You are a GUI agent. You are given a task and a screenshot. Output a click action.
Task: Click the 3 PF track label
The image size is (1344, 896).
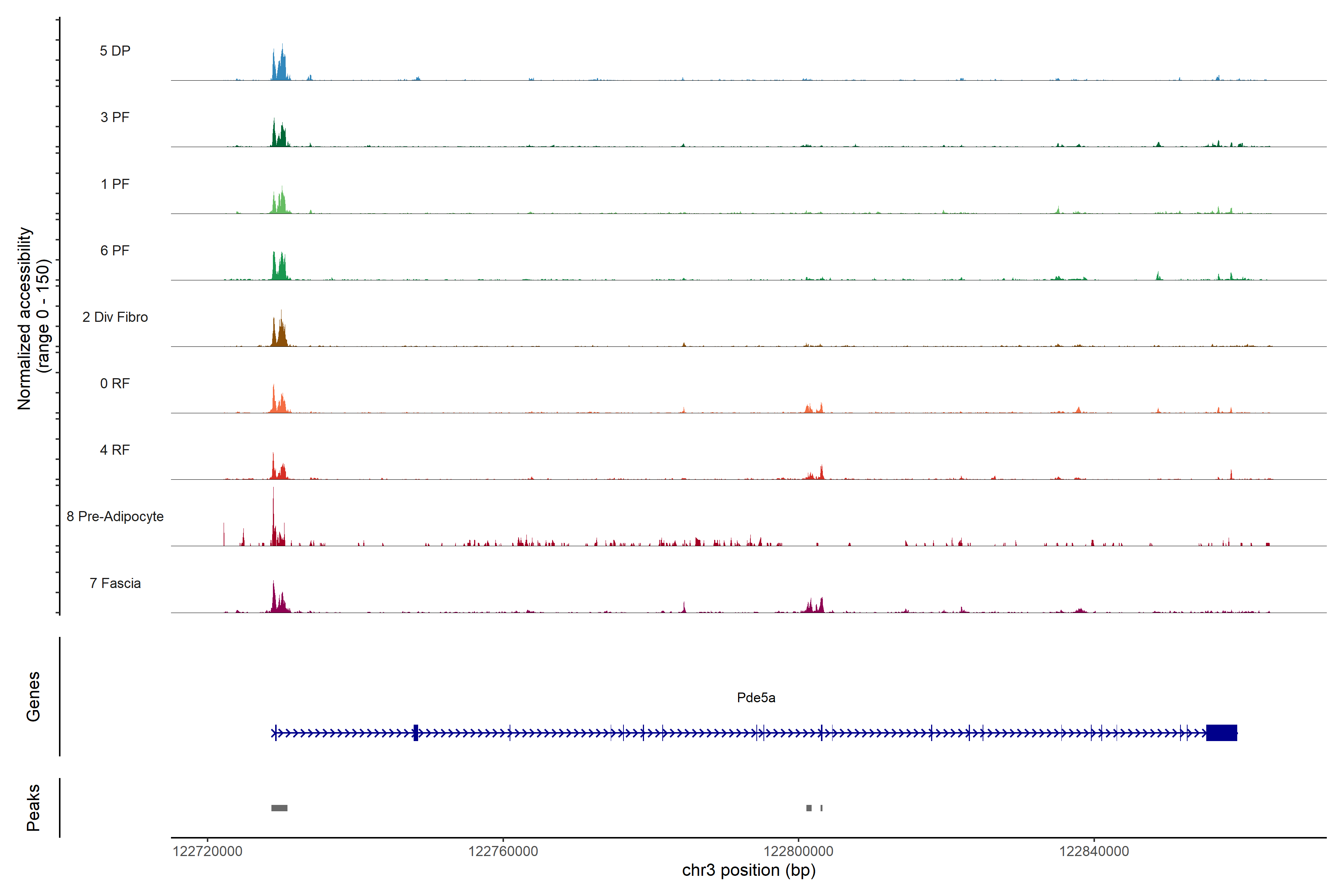(x=115, y=117)
